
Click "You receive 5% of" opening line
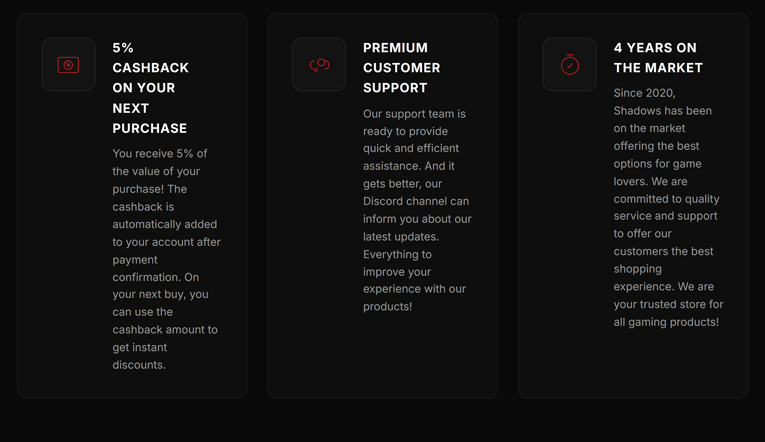pyautogui.click(x=160, y=154)
